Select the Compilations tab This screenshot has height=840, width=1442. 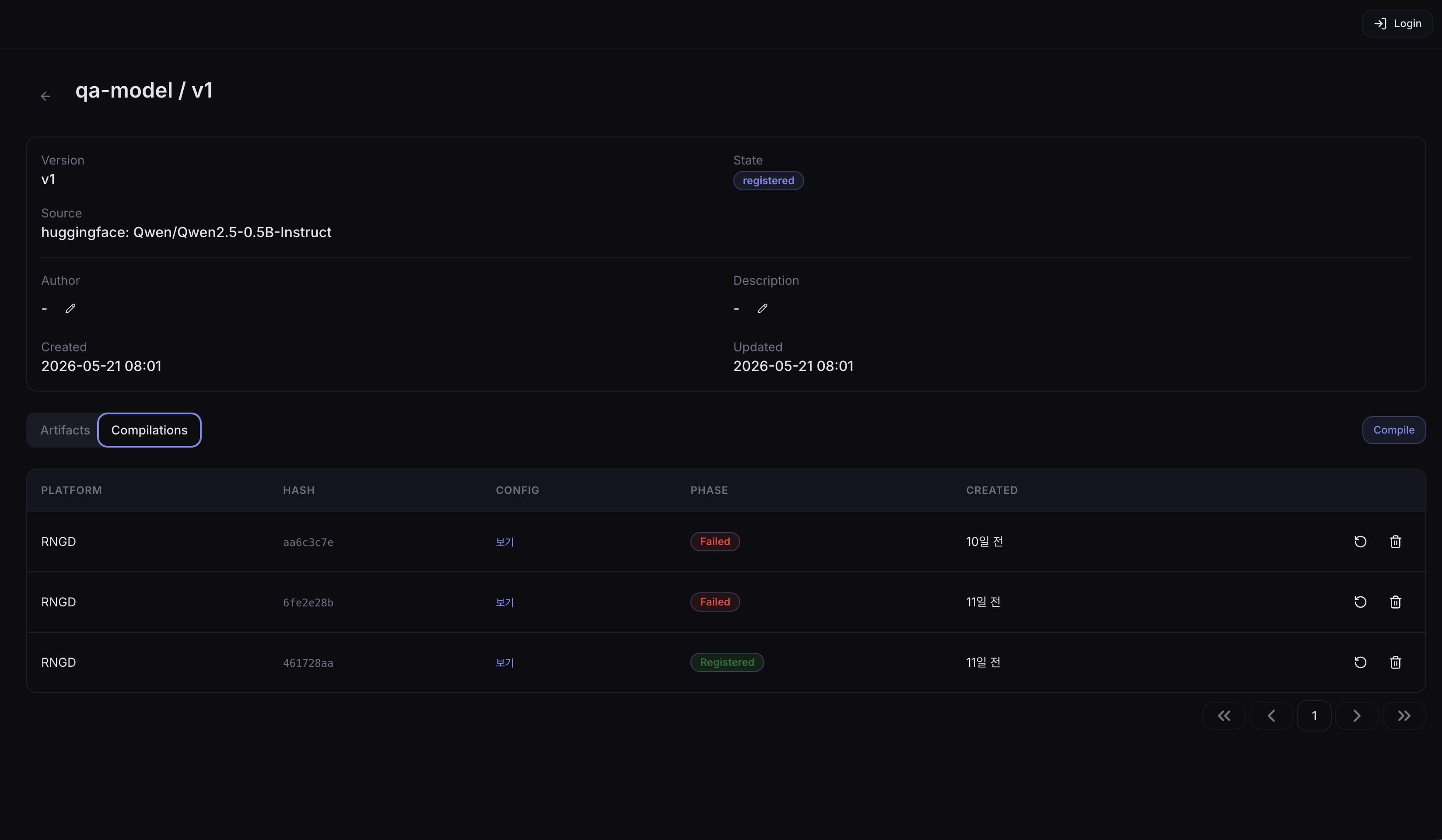coord(149,430)
